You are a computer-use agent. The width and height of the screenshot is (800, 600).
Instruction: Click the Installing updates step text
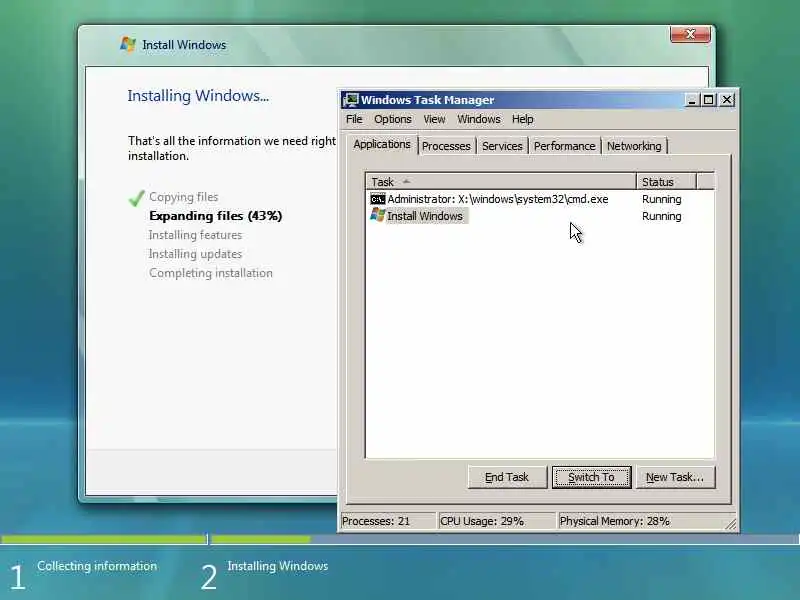pos(195,254)
